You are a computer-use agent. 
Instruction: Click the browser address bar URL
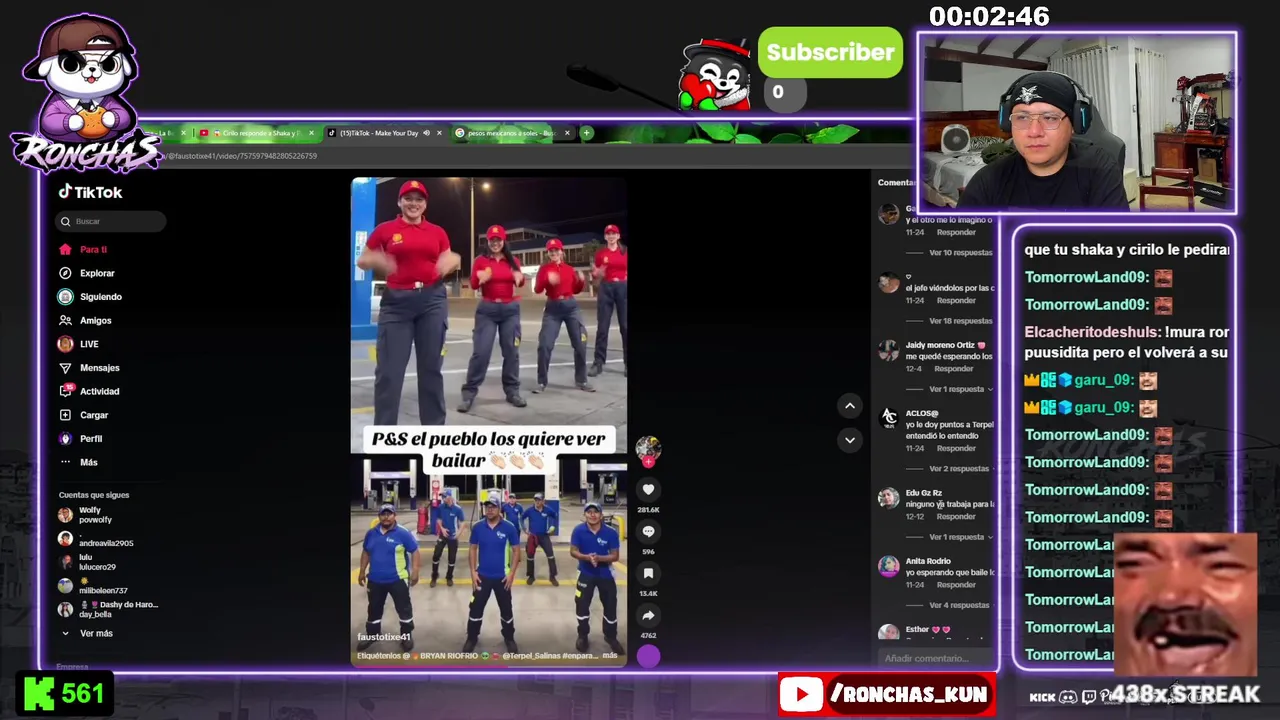click(242, 156)
